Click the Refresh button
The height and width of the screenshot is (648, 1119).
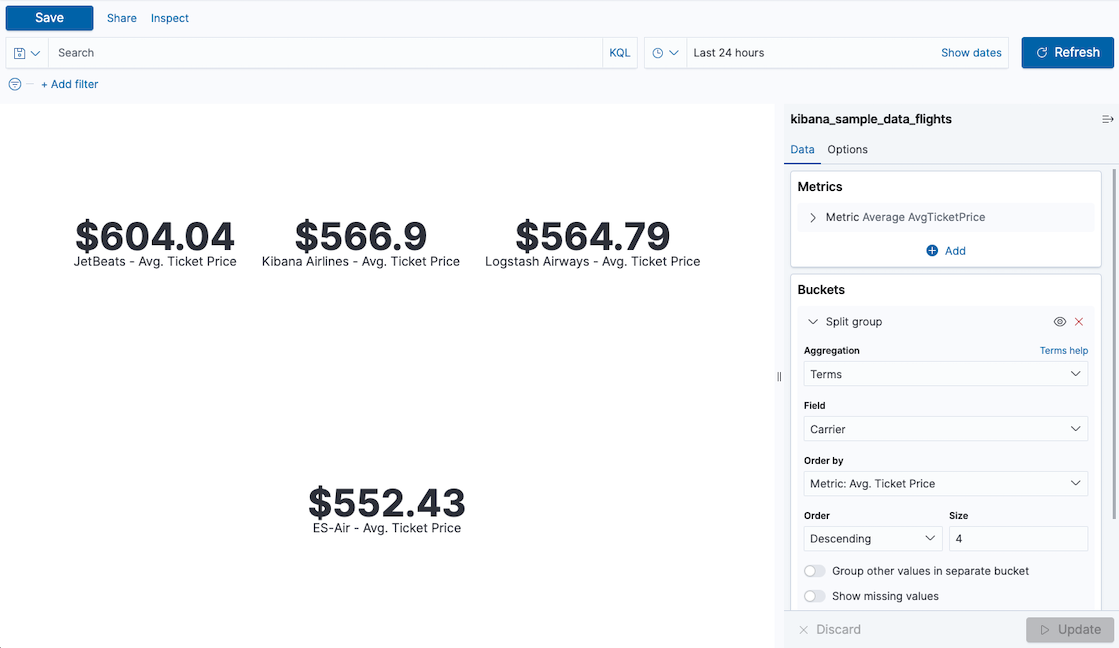[x=1067, y=53]
